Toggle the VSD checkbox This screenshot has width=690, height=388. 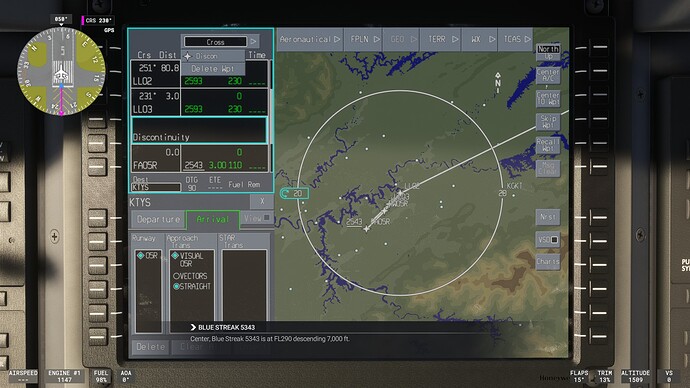tap(548, 240)
